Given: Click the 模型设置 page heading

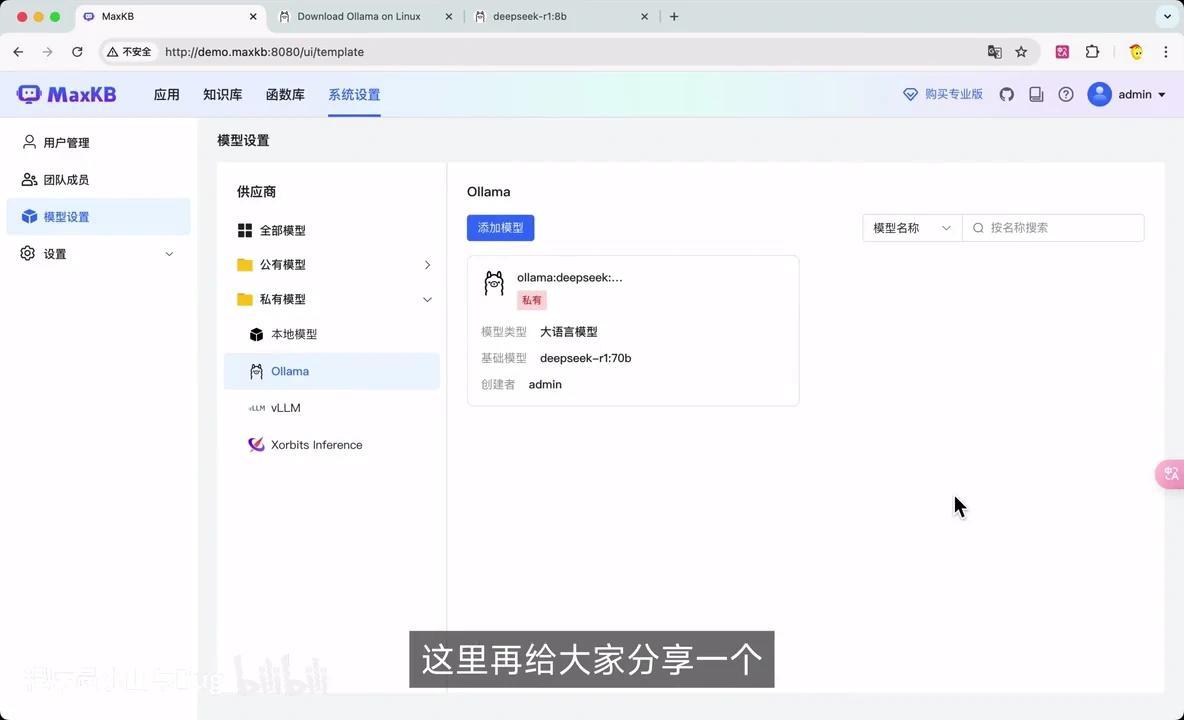Looking at the screenshot, I should tap(243, 140).
